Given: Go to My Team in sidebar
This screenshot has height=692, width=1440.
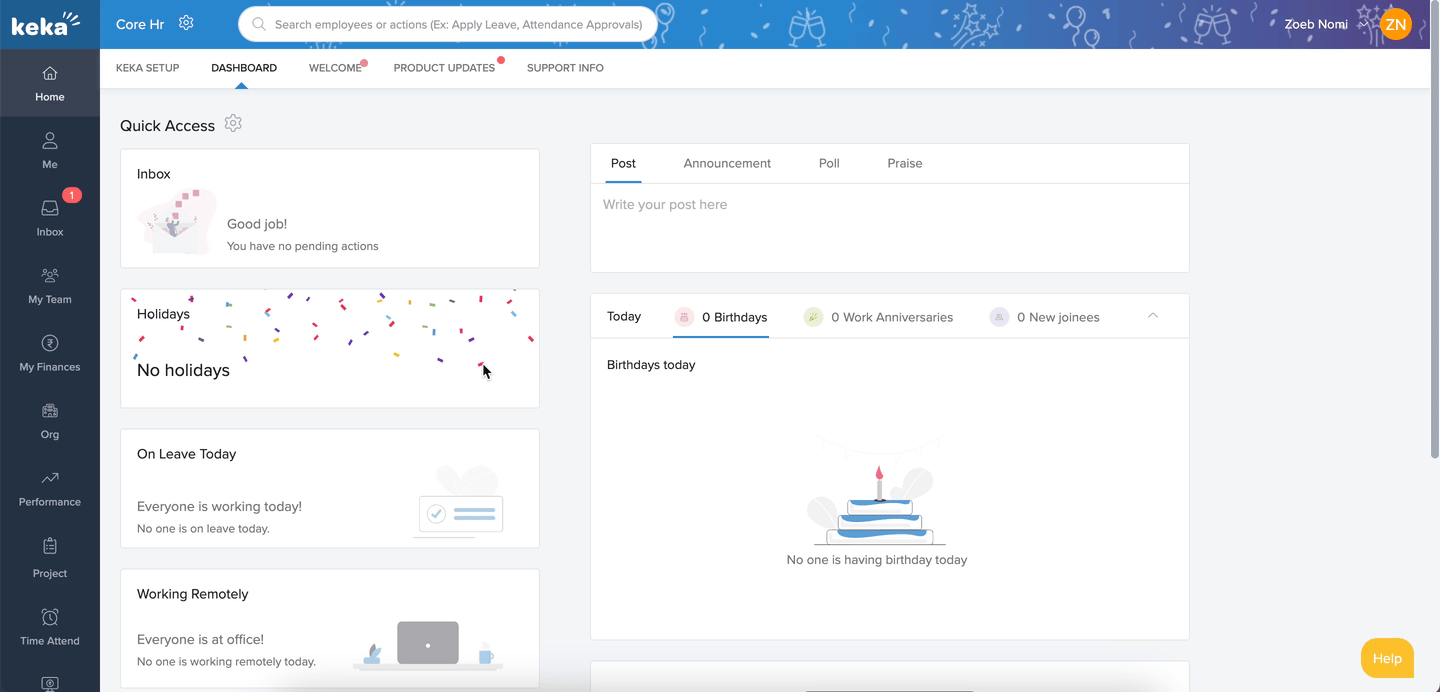Looking at the screenshot, I should pyautogui.click(x=50, y=285).
